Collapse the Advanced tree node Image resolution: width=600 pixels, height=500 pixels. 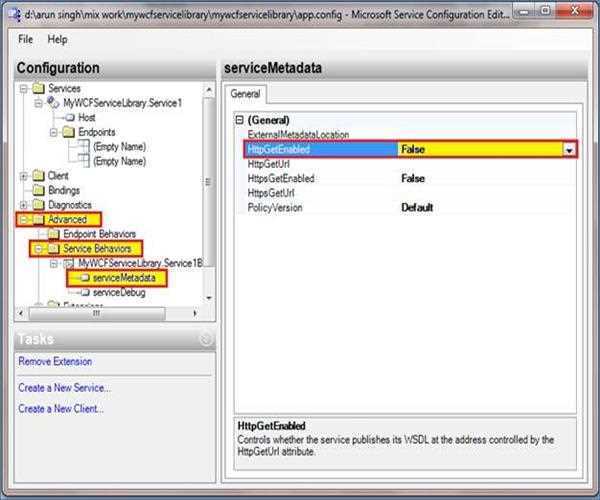tap(24, 219)
